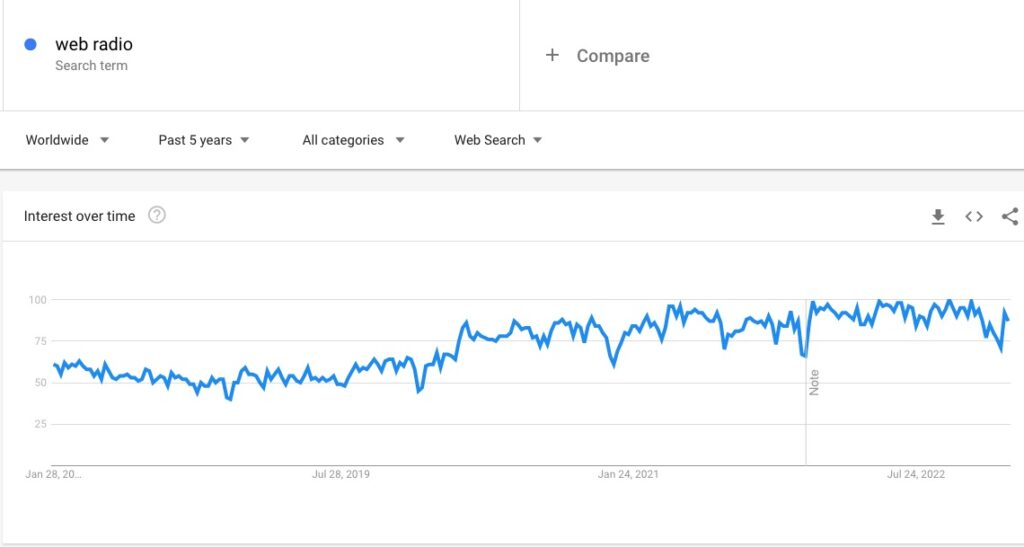Show help for Interest over time
Viewport: 1024px width, 547px height.
pyautogui.click(x=157, y=215)
